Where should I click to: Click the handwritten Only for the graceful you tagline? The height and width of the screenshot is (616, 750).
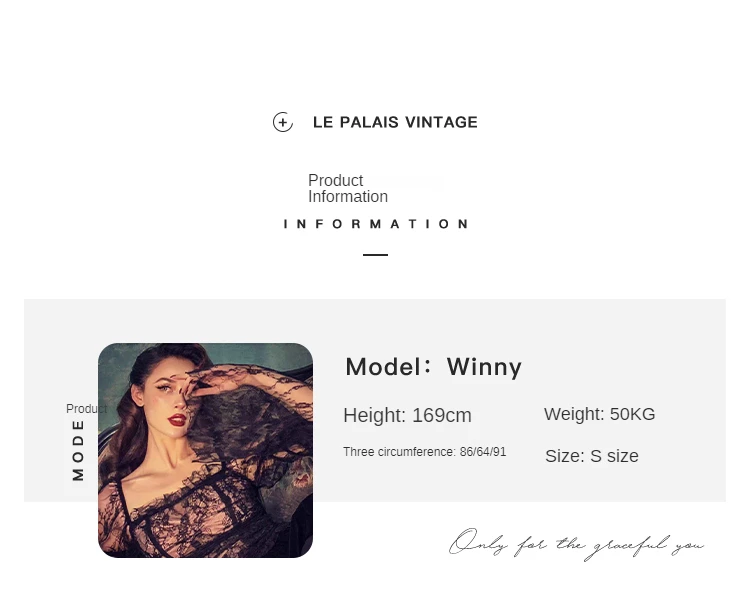(576, 544)
